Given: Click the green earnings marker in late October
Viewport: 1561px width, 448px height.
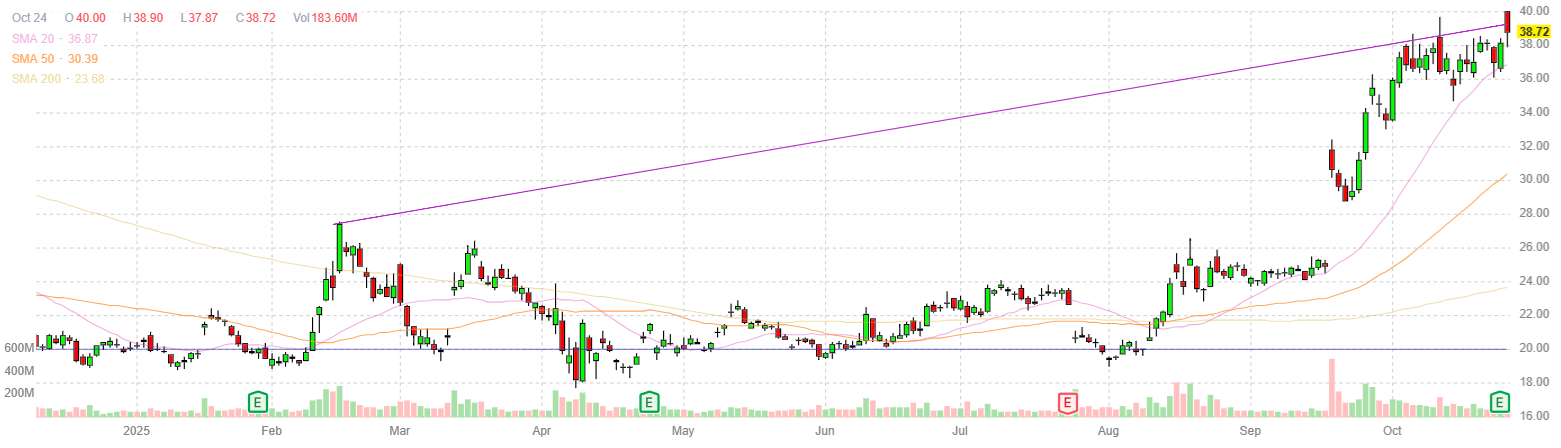Looking at the screenshot, I should 1500,402.
